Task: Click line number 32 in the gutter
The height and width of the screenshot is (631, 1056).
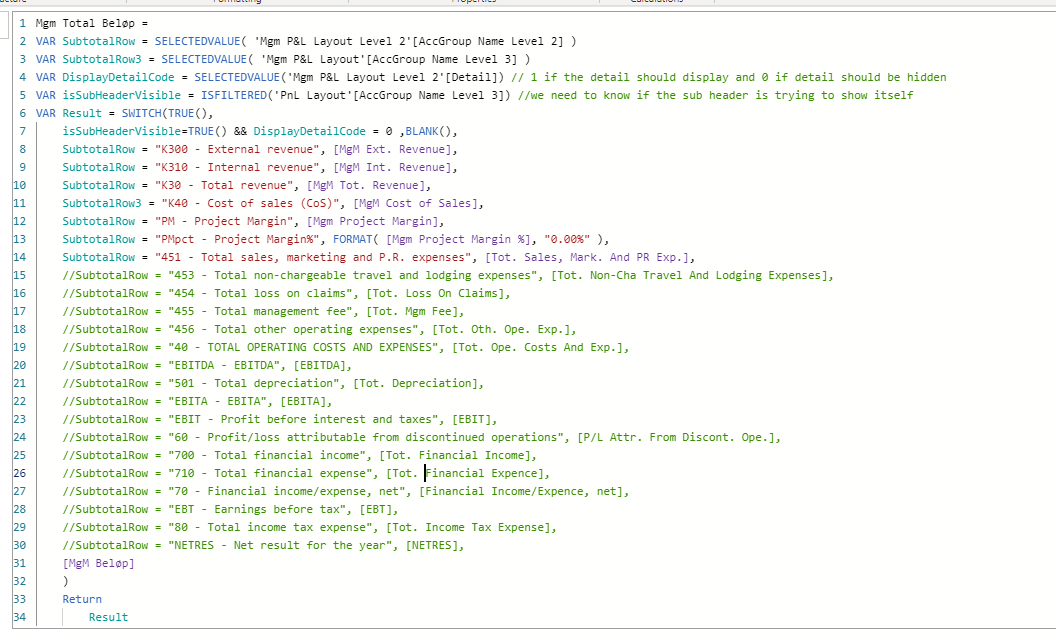Action: pyautogui.click(x=20, y=581)
